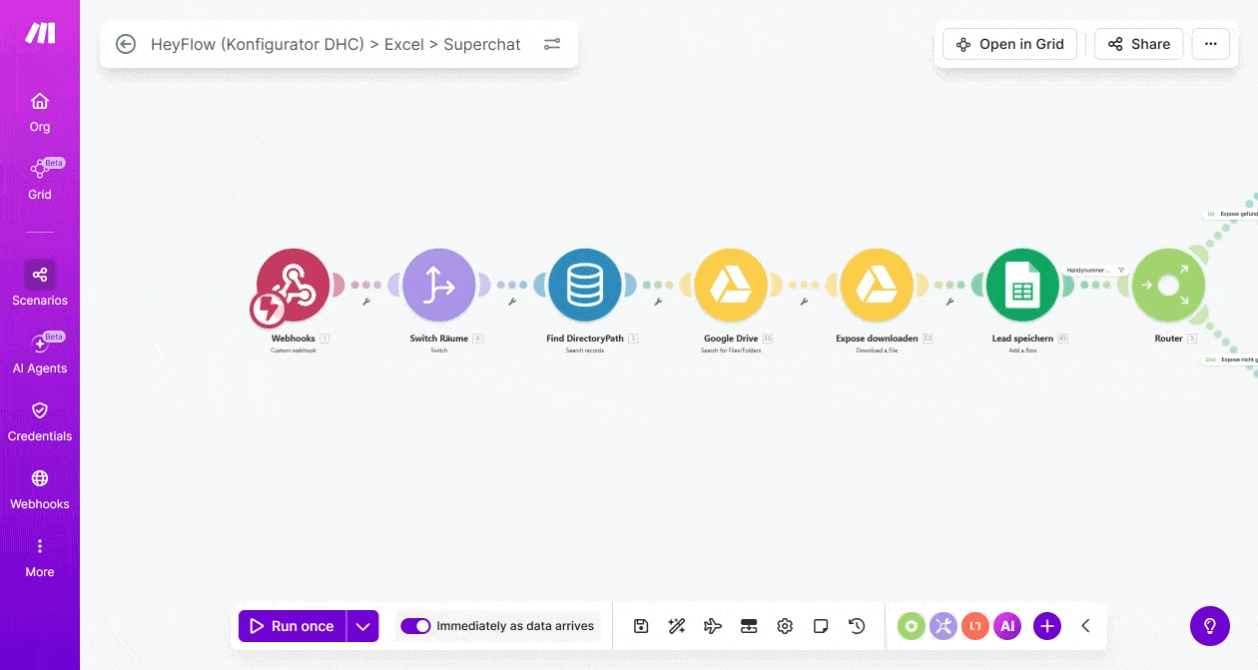Viewport: 1258px width, 670px height.
Task: Open the Webhooks custom webhook module
Action: [293, 286]
